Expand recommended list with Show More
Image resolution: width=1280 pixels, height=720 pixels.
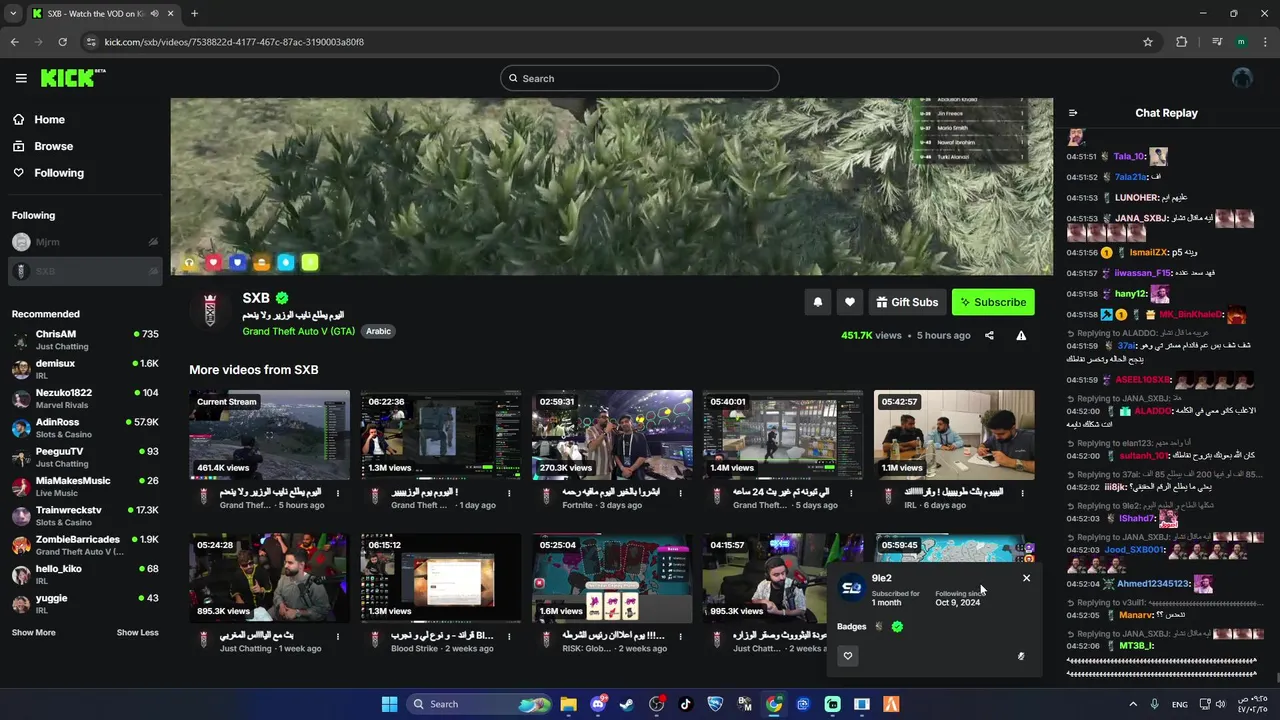(34, 633)
